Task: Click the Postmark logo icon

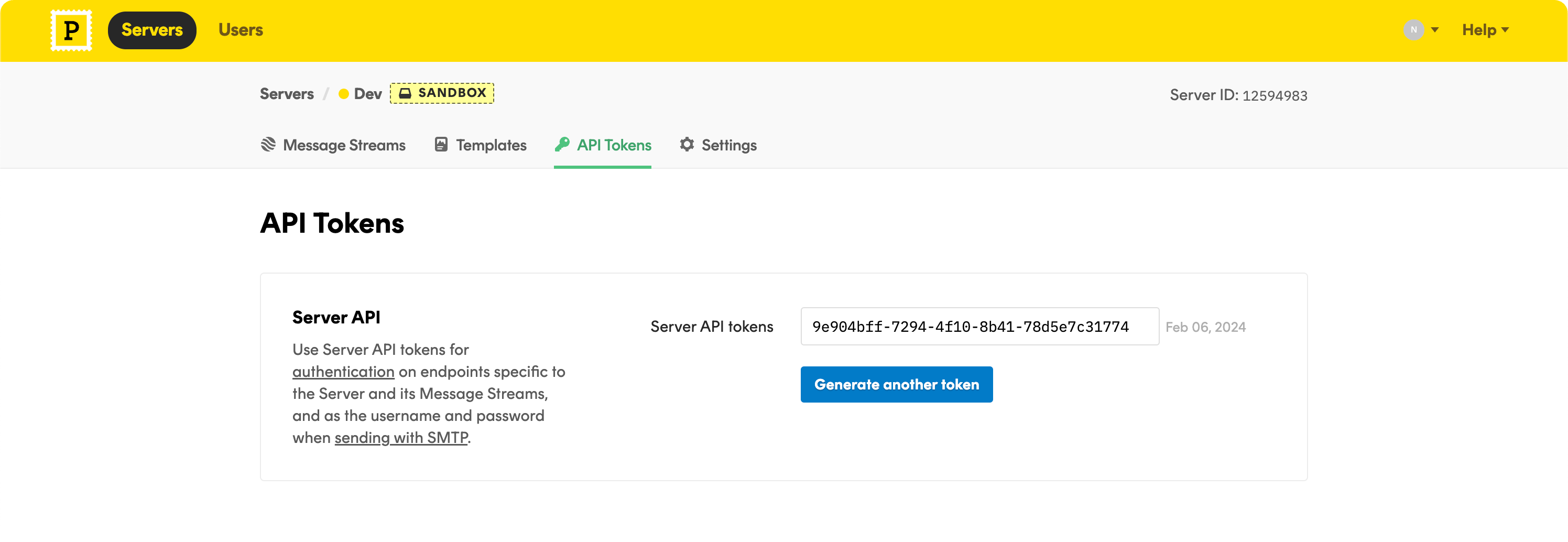Action: 71,29
